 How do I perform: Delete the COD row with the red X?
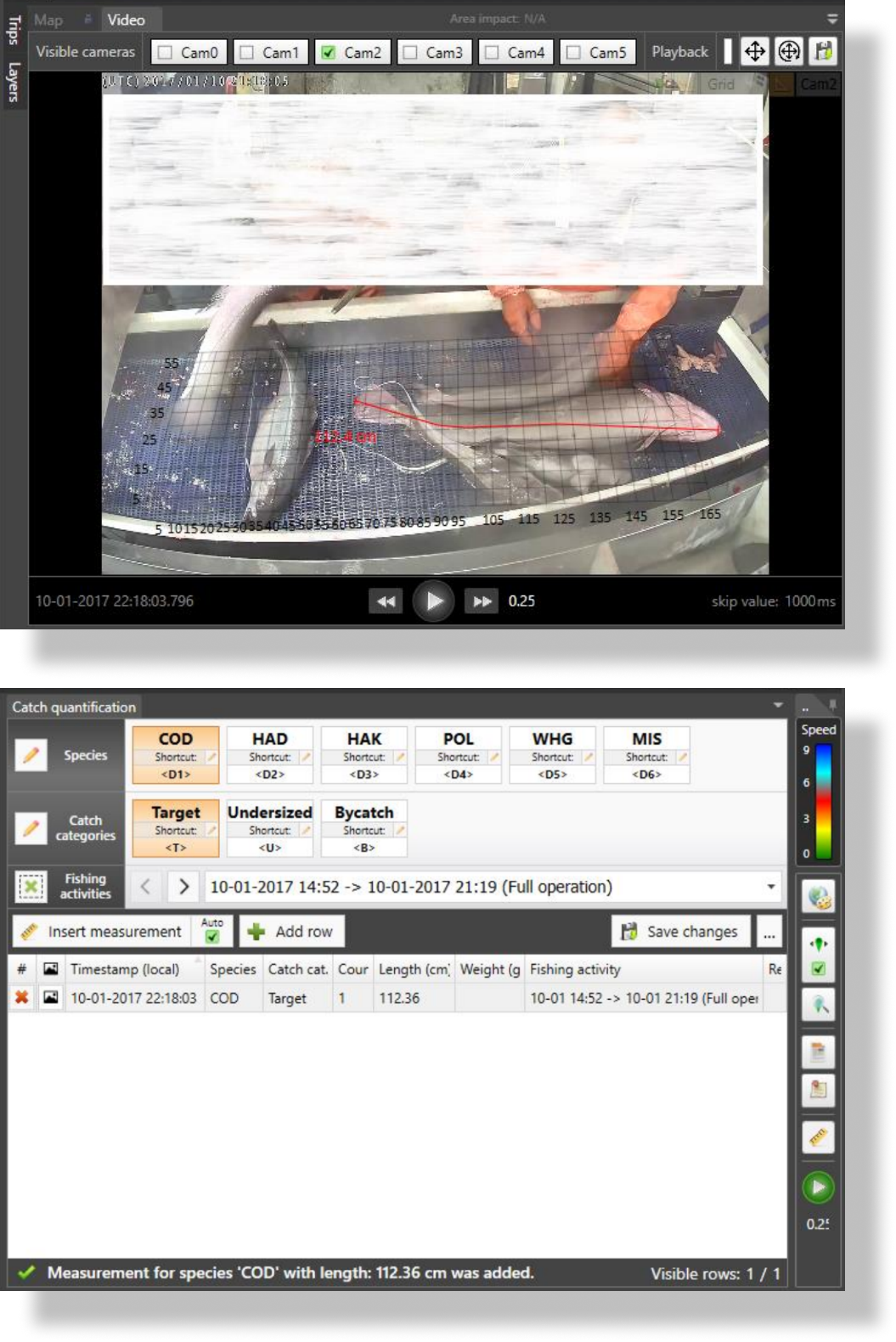(x=22, y=998)
